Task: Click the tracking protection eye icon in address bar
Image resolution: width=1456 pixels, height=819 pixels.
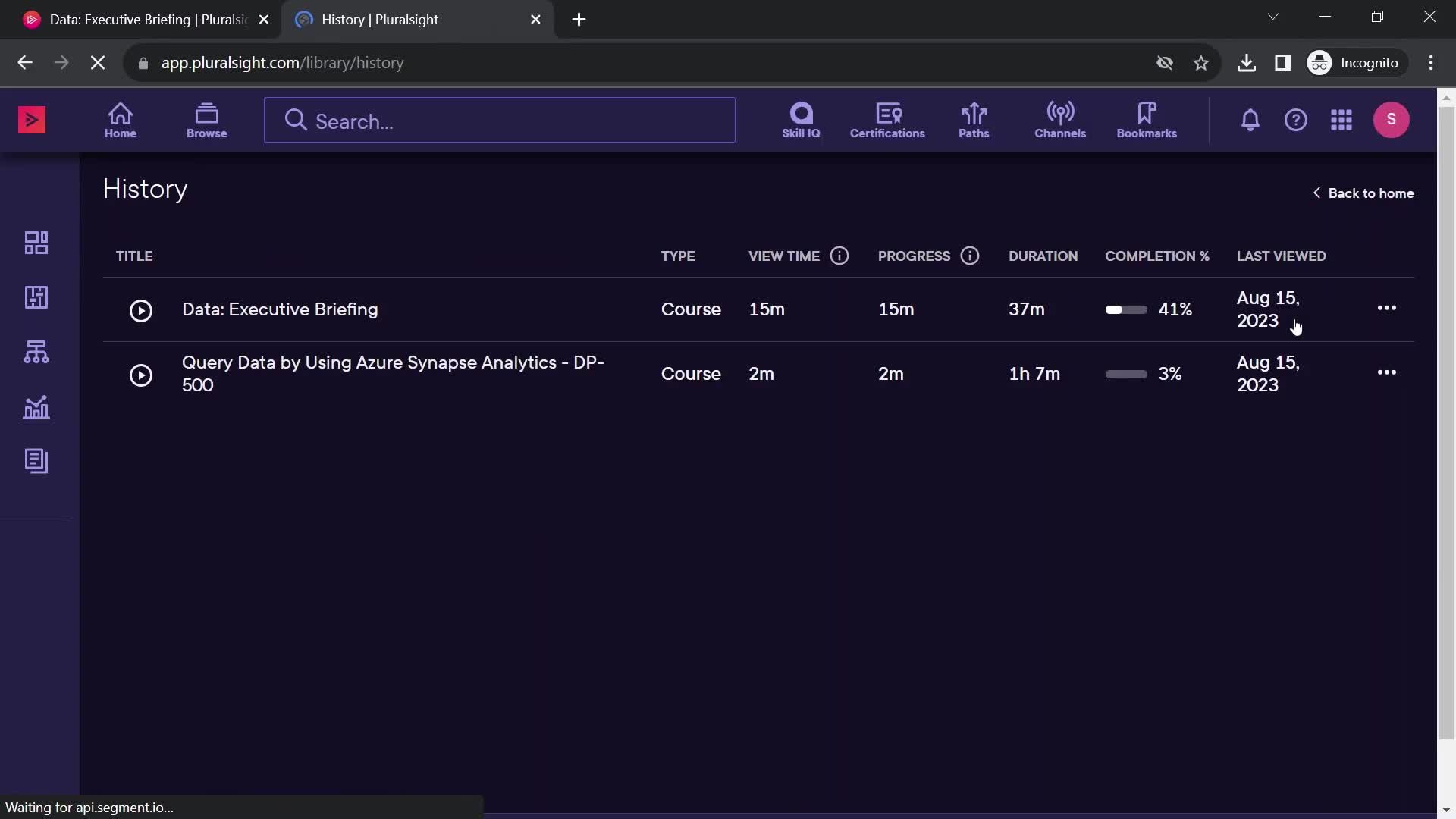Action: pos(1166,63)
